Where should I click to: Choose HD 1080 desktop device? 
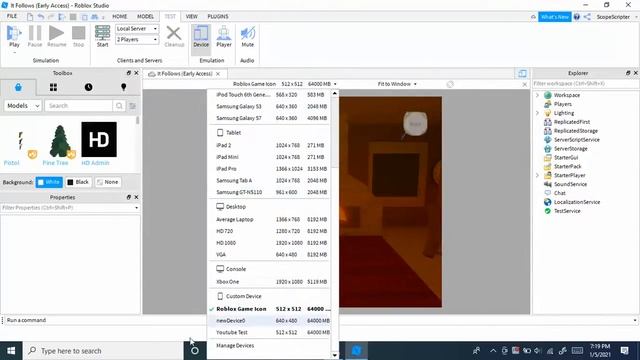[x=270, y=243]
